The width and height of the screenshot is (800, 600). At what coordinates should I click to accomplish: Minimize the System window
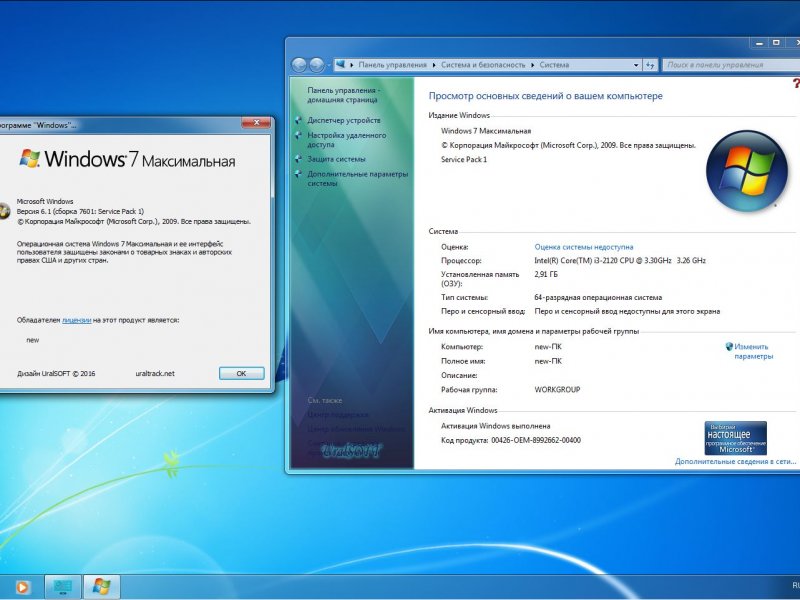(759, 43)
